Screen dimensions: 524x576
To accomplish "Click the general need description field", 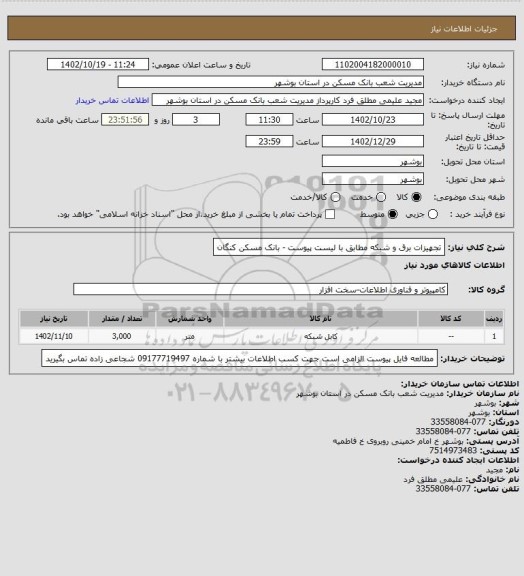I will (329, 247).
